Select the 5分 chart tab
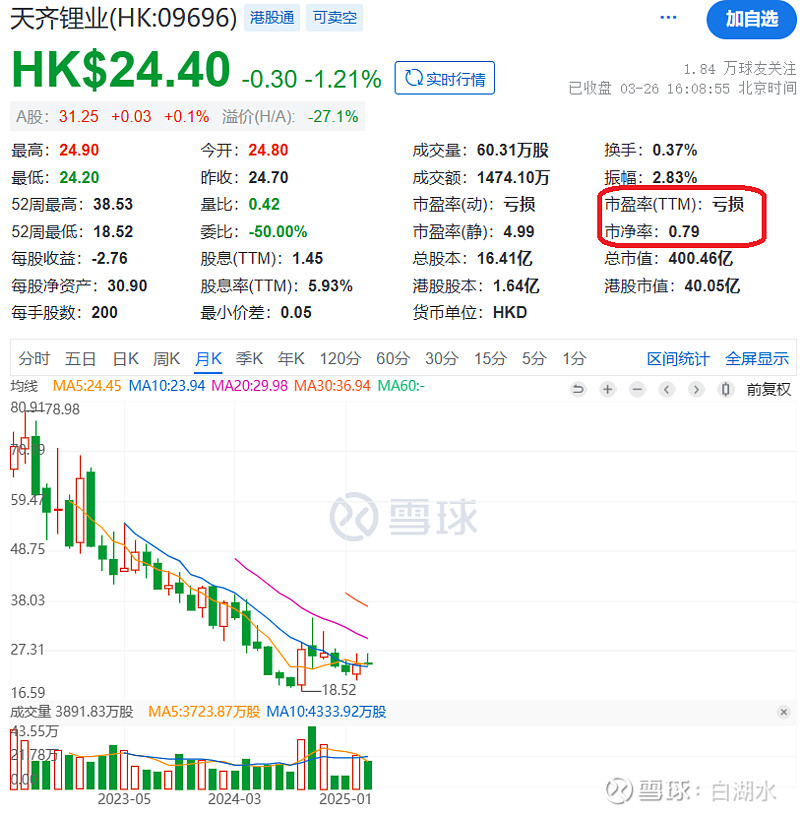The width and height of the screenshot is (800, 816). click(x=534, y=359)
